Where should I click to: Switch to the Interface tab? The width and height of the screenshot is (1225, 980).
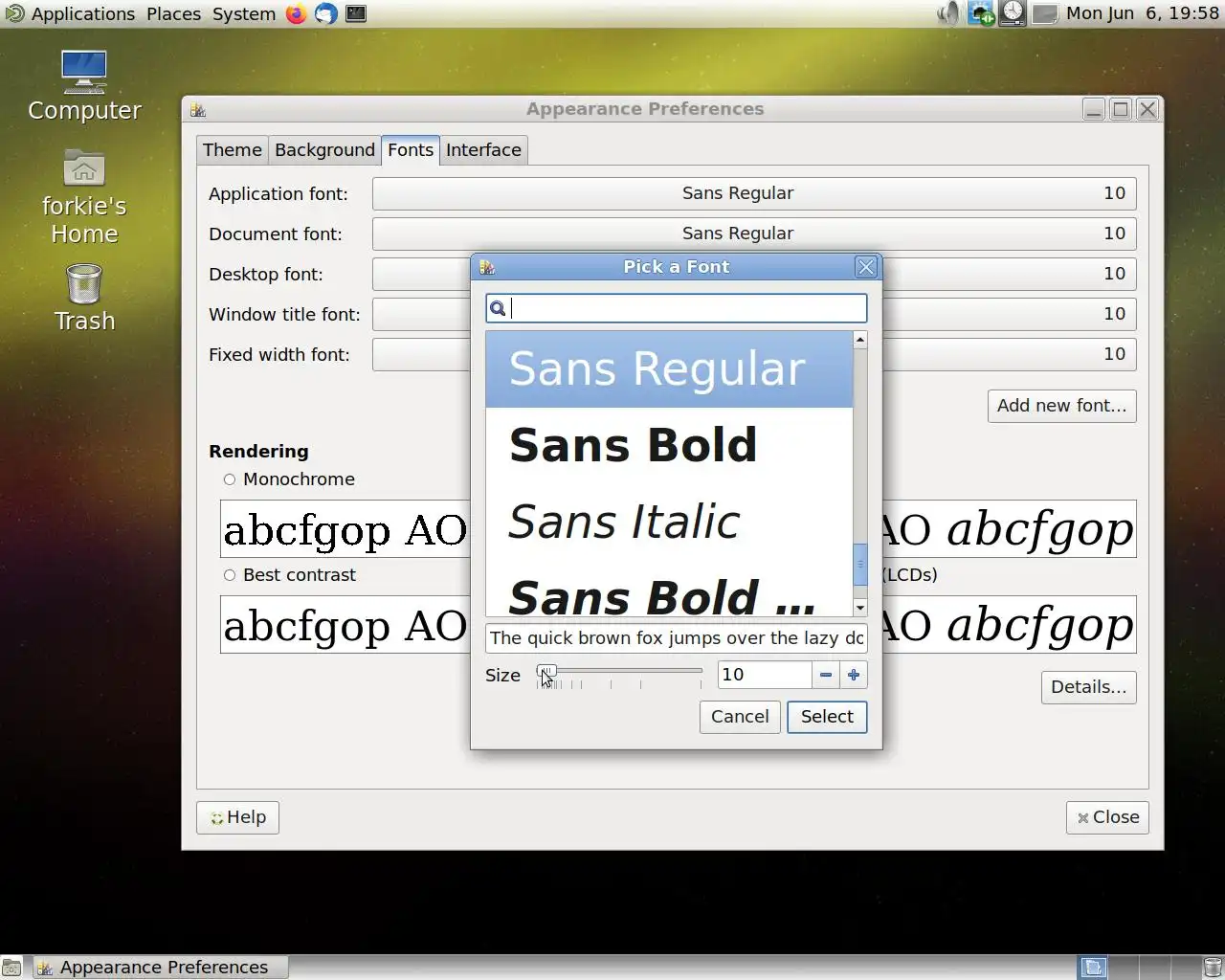click(483, 150)
